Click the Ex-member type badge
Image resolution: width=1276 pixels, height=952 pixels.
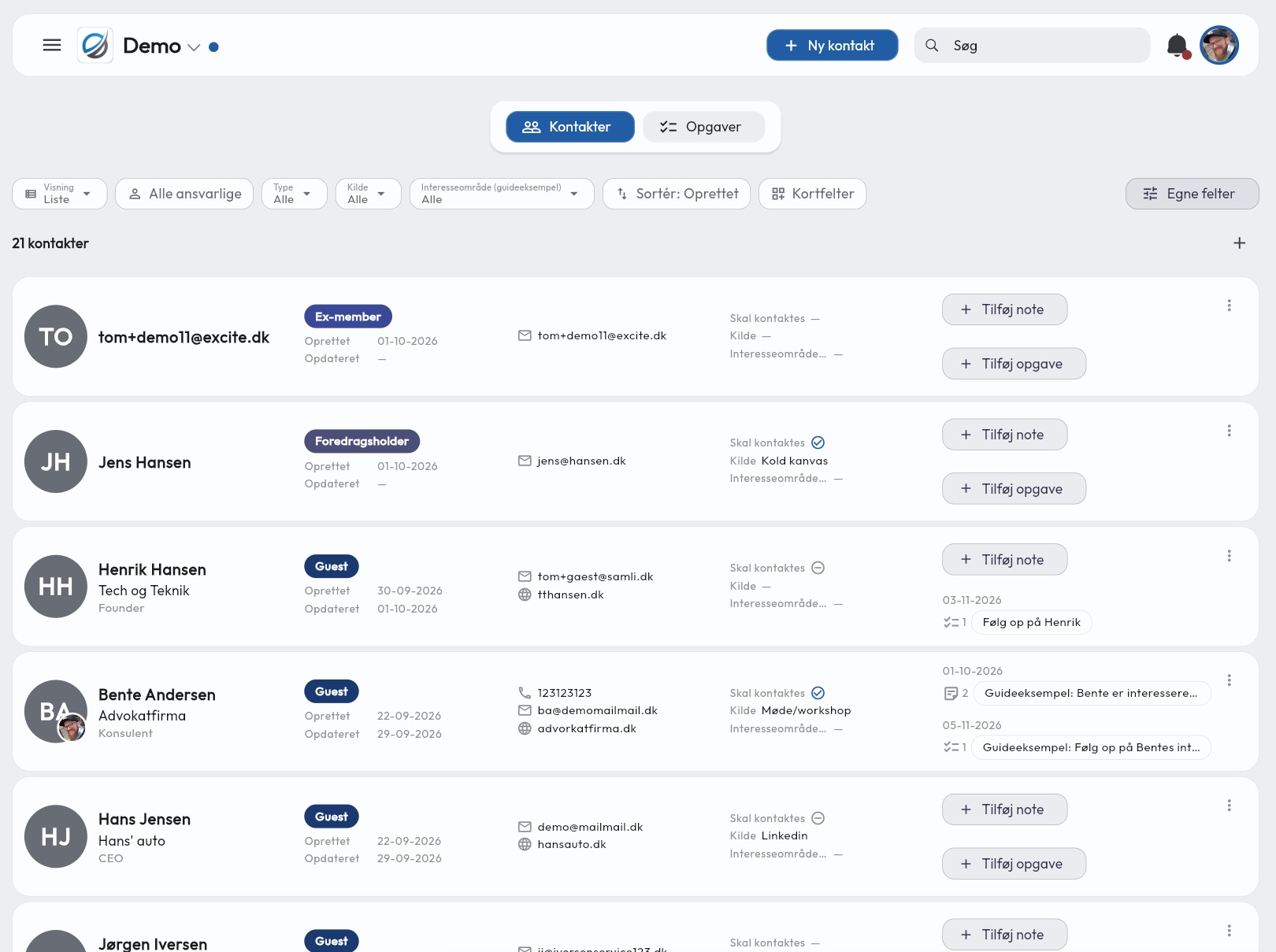(348, 317)
